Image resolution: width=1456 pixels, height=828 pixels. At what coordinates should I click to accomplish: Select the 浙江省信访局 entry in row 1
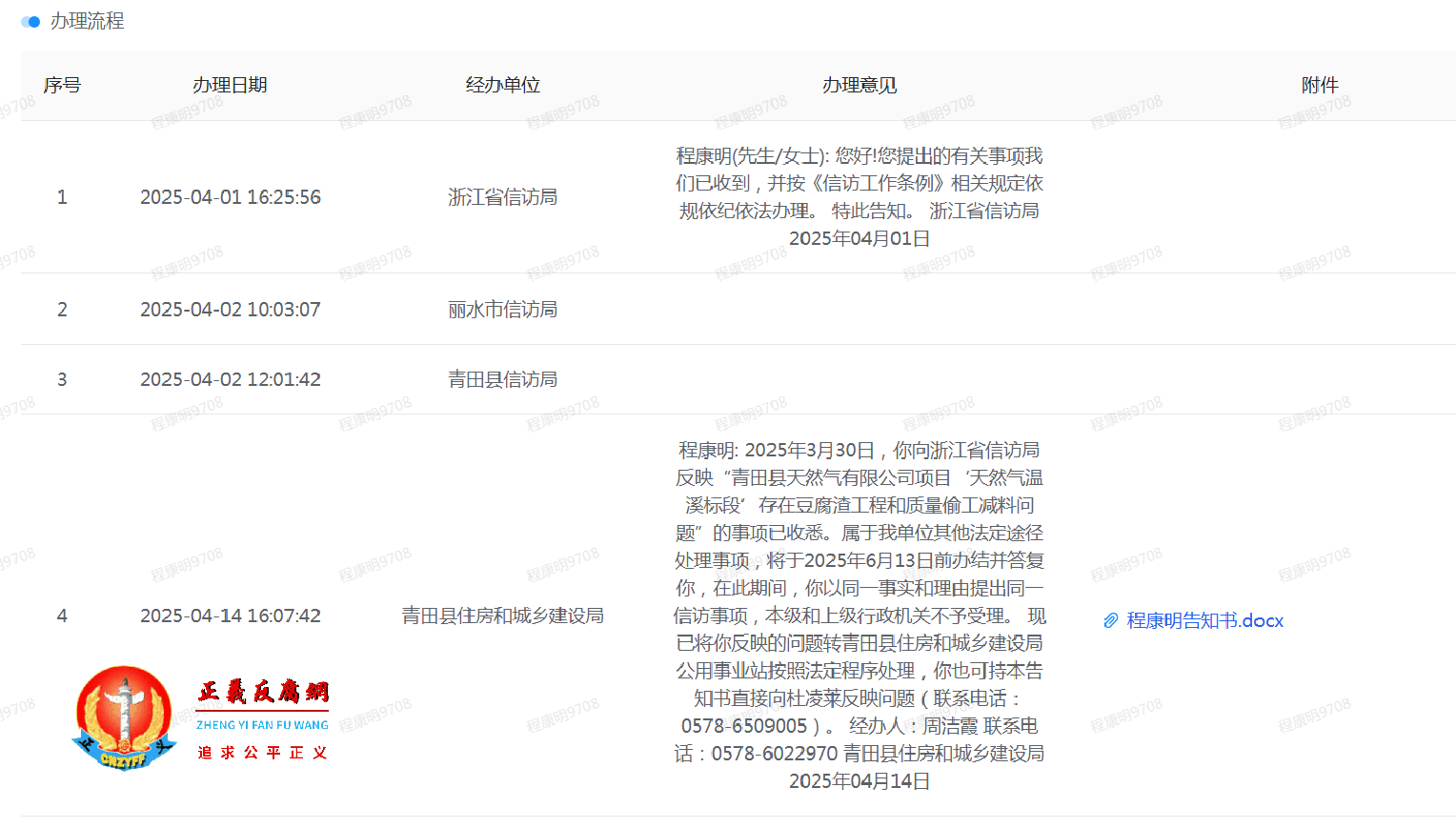coord(502,197)
